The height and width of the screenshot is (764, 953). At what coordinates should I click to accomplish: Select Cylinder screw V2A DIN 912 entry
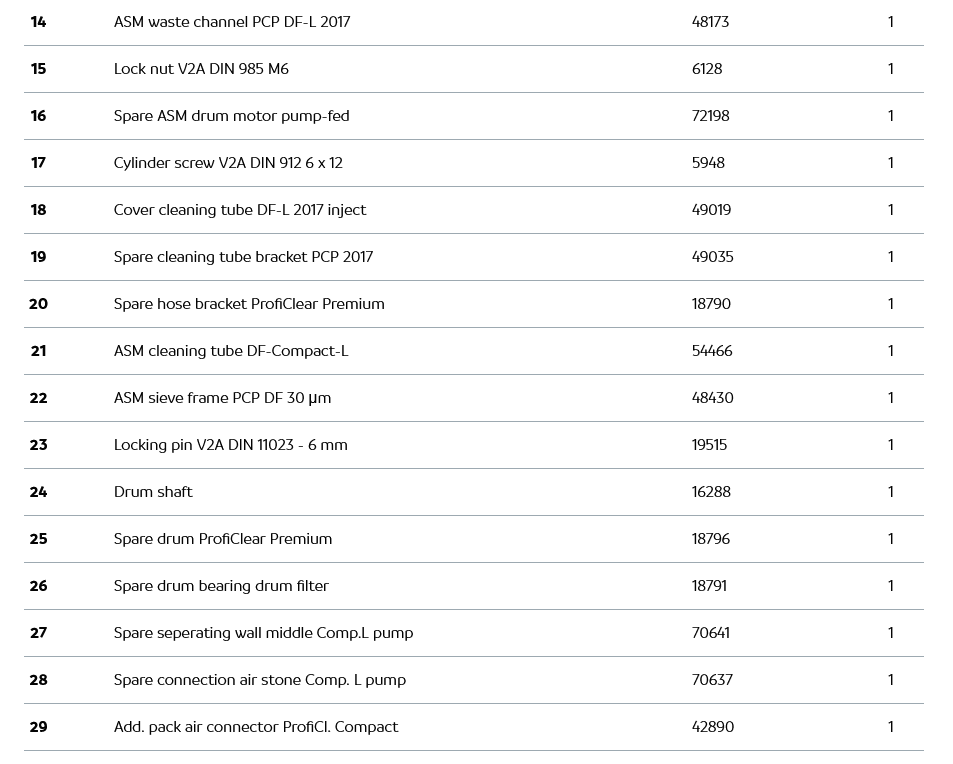pyautogui.click(x=228, y=163)
